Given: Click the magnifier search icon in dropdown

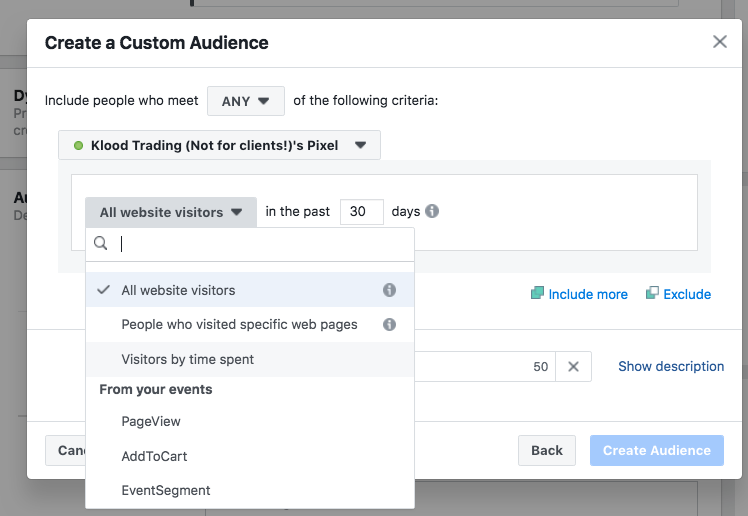Looking at the screenshot, I should pos(101,244).
